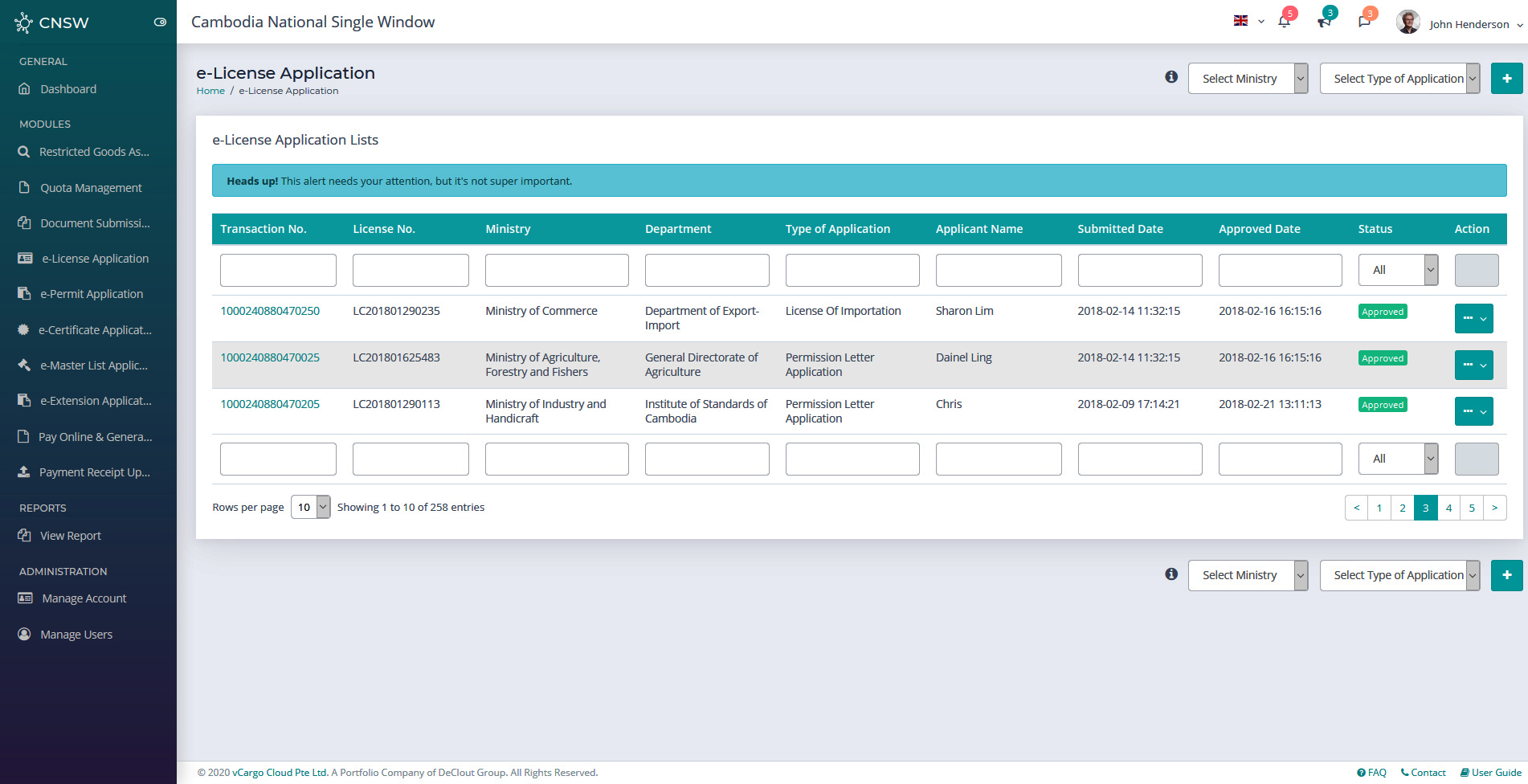Go to Quota Management module

coord(91,188)
